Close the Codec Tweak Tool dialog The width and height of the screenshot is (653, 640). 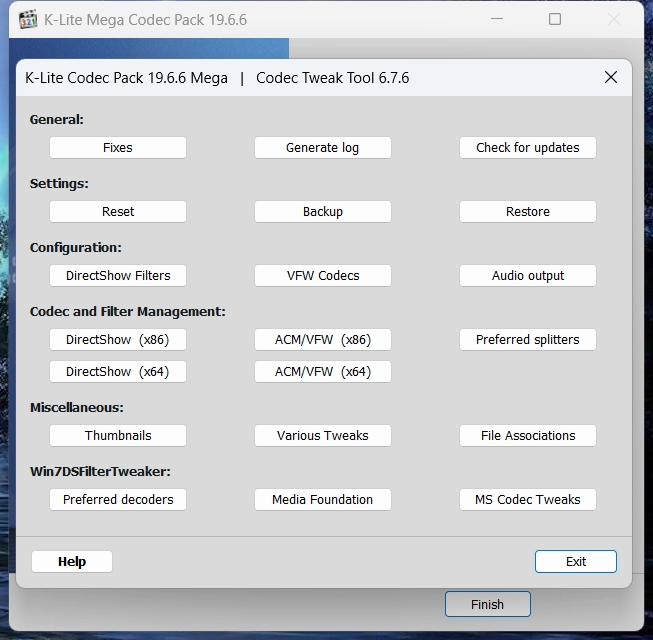(611, 77)
